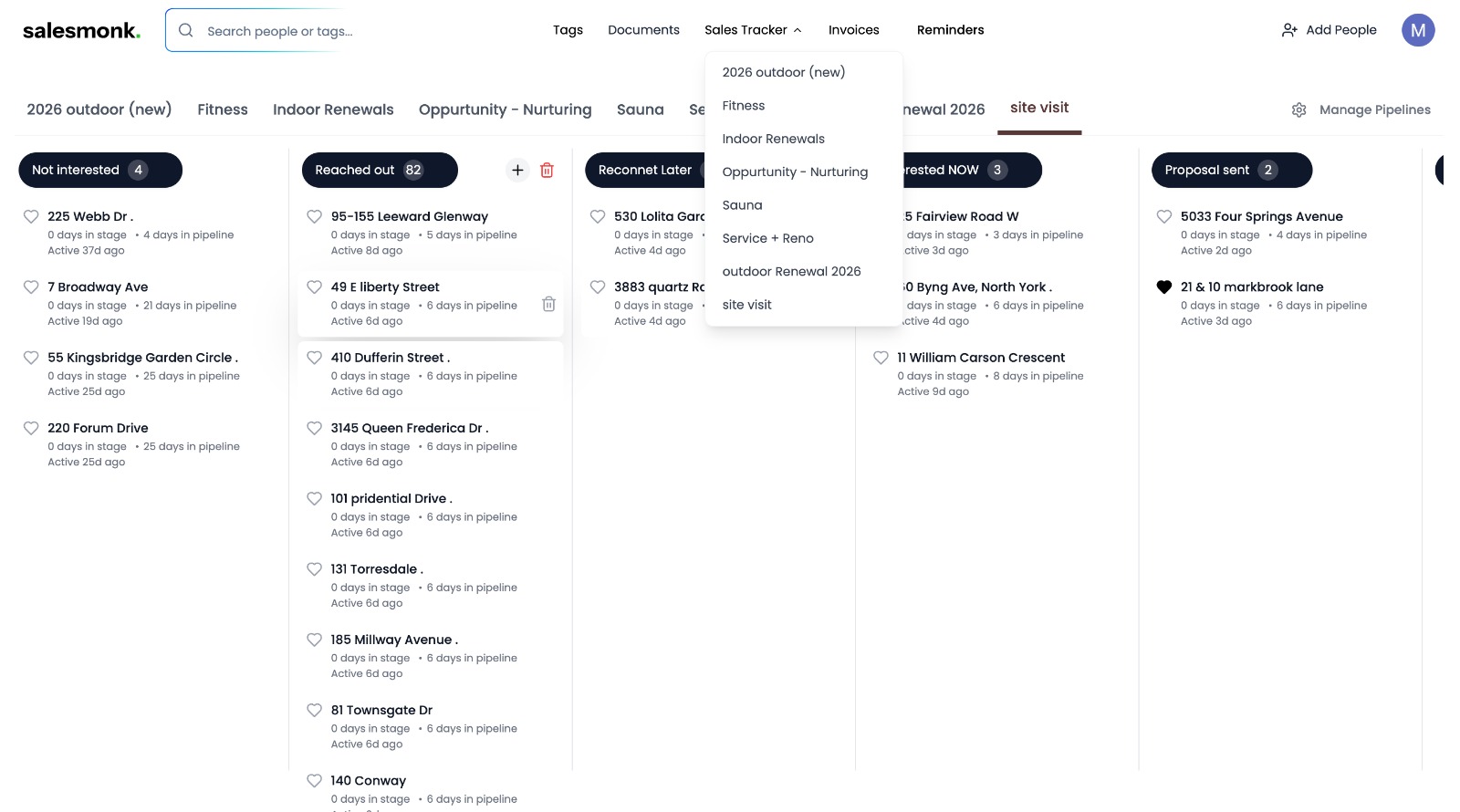
Task: Select Service + Reno from dropdown
Action: [767, 238]
